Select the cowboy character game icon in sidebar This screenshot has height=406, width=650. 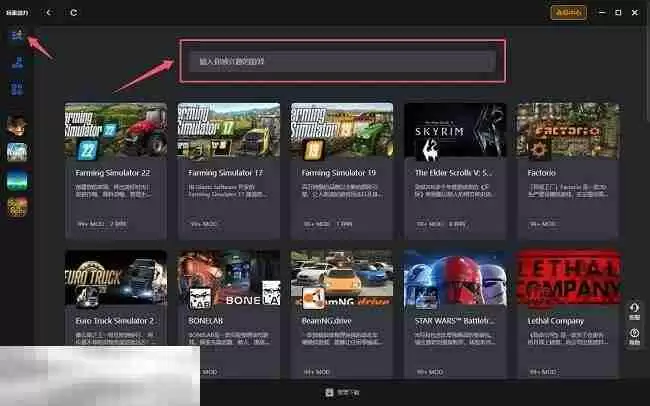pyautogui.click(x=16, y=125)
